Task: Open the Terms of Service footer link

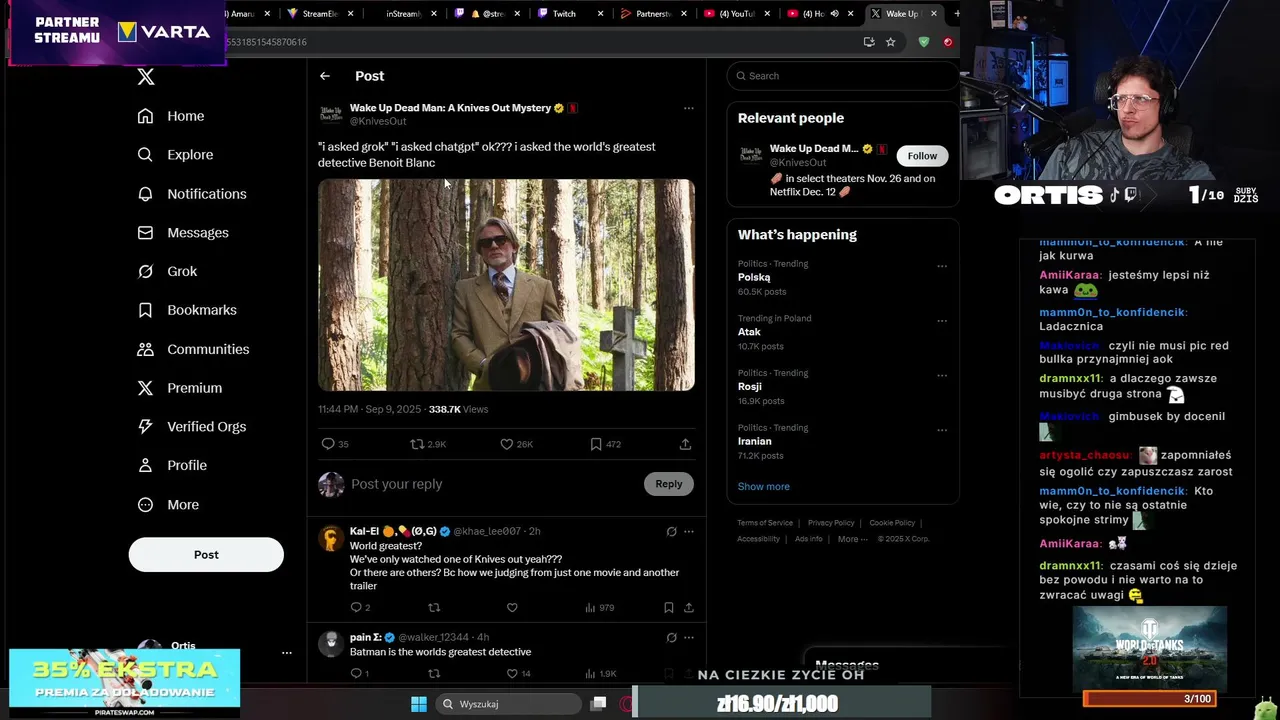Action: pyautogui.click(x=765, y=523)
